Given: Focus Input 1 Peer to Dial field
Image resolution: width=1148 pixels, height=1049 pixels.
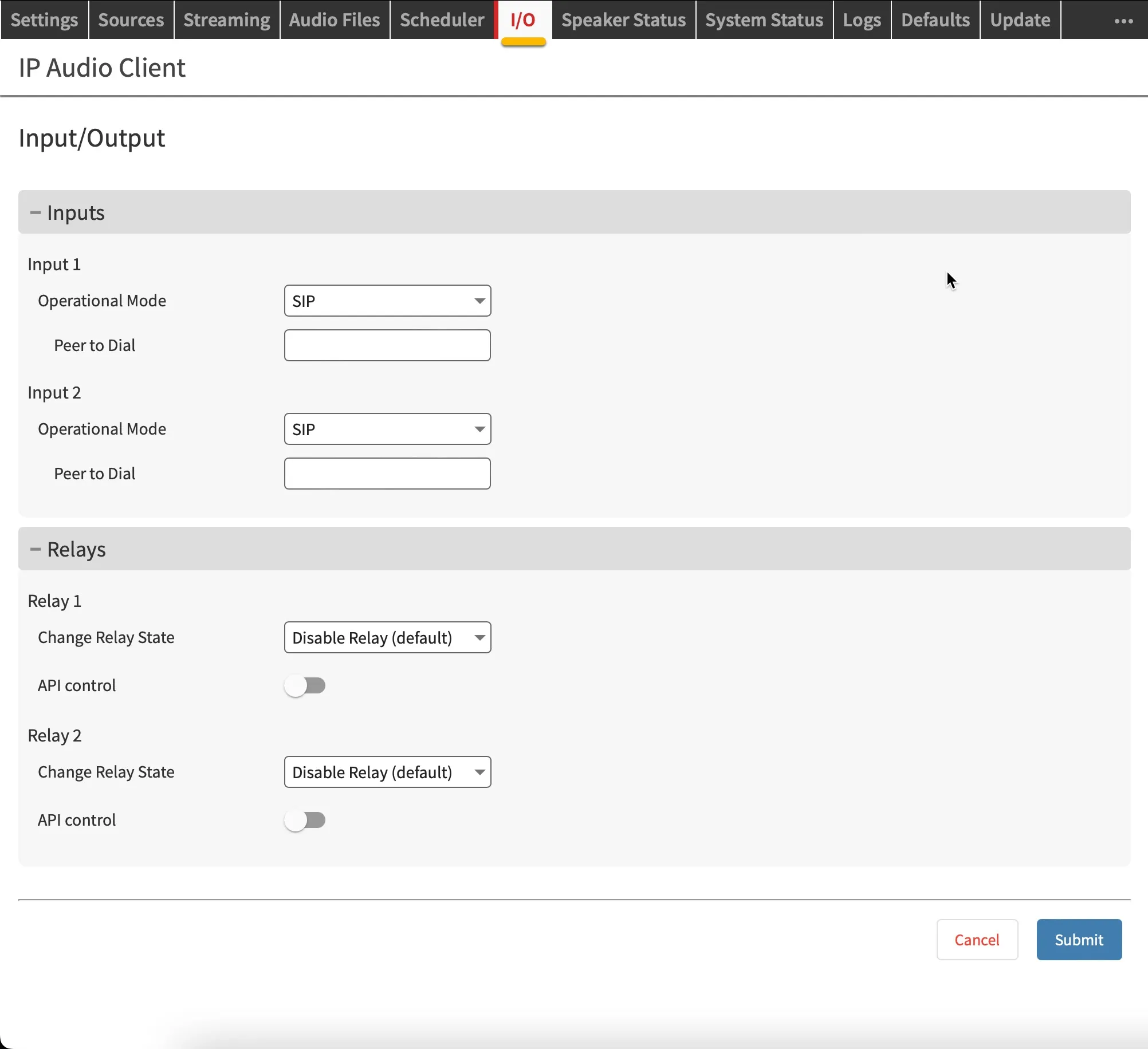Looking at the screenshot, I should coord(387,345).
